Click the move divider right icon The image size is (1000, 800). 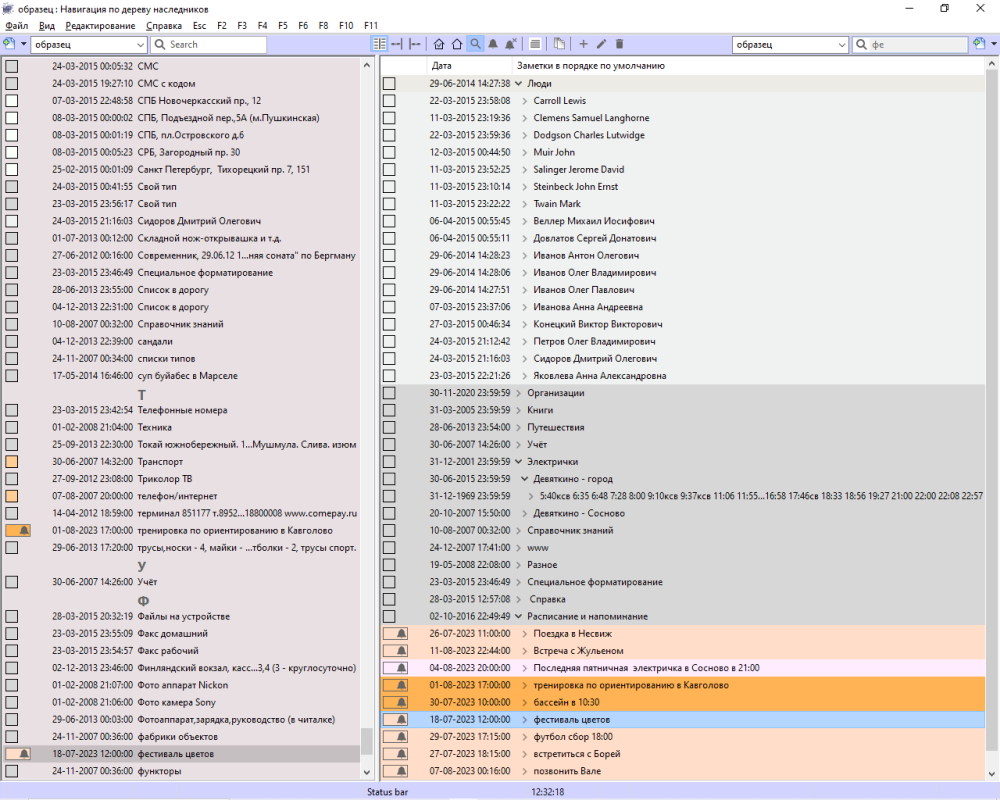(415, 44)
